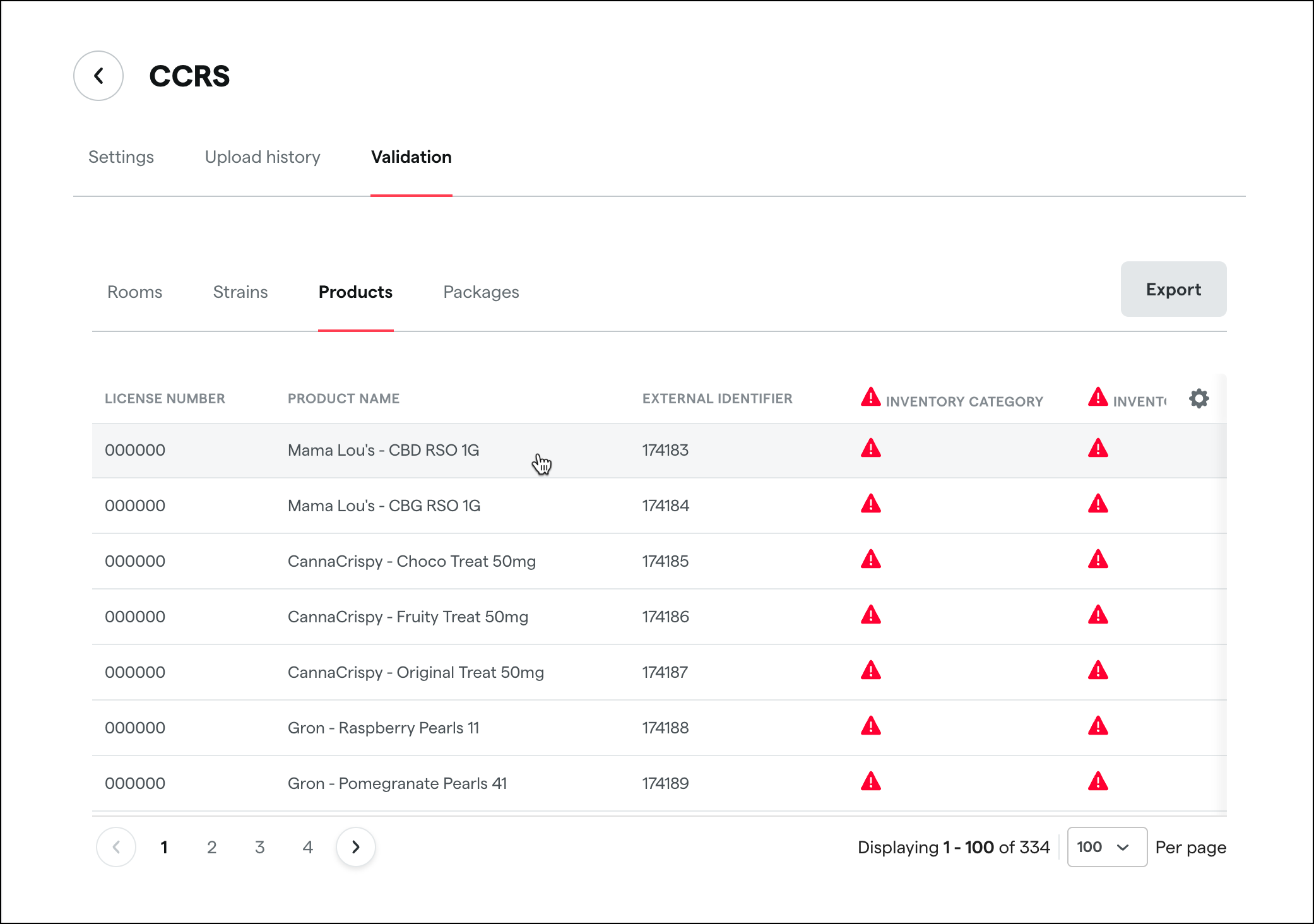The image size is (1314, 924).
Task: Click license number 000000 in Raspberry Pearls row
Action: pyautogui.click(x=135, y=728)
